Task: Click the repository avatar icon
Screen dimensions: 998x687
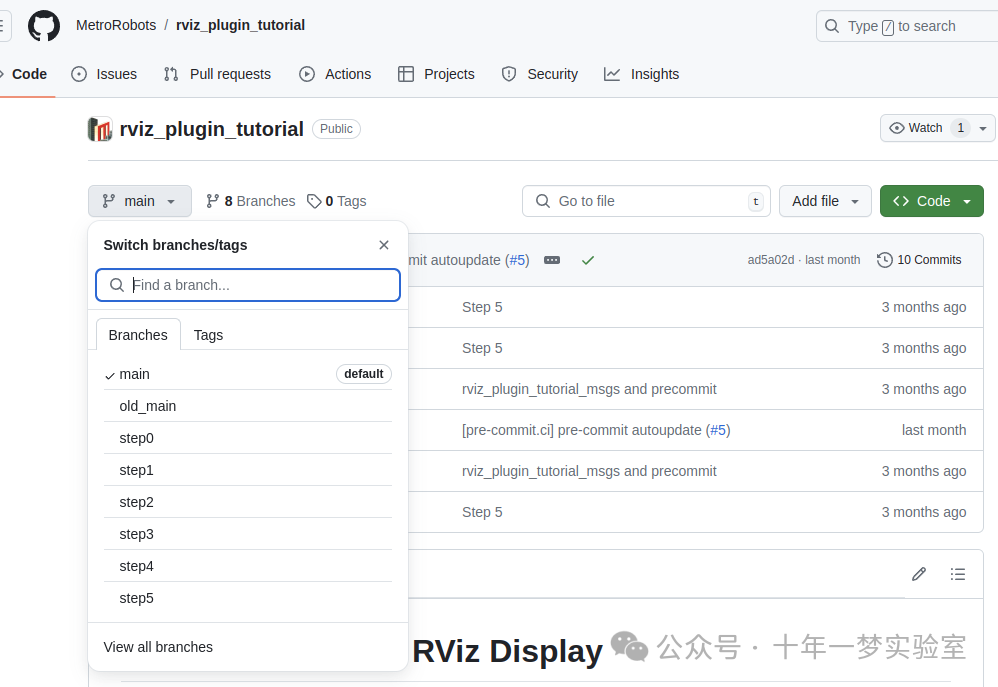Action: [x=100, y=129]
